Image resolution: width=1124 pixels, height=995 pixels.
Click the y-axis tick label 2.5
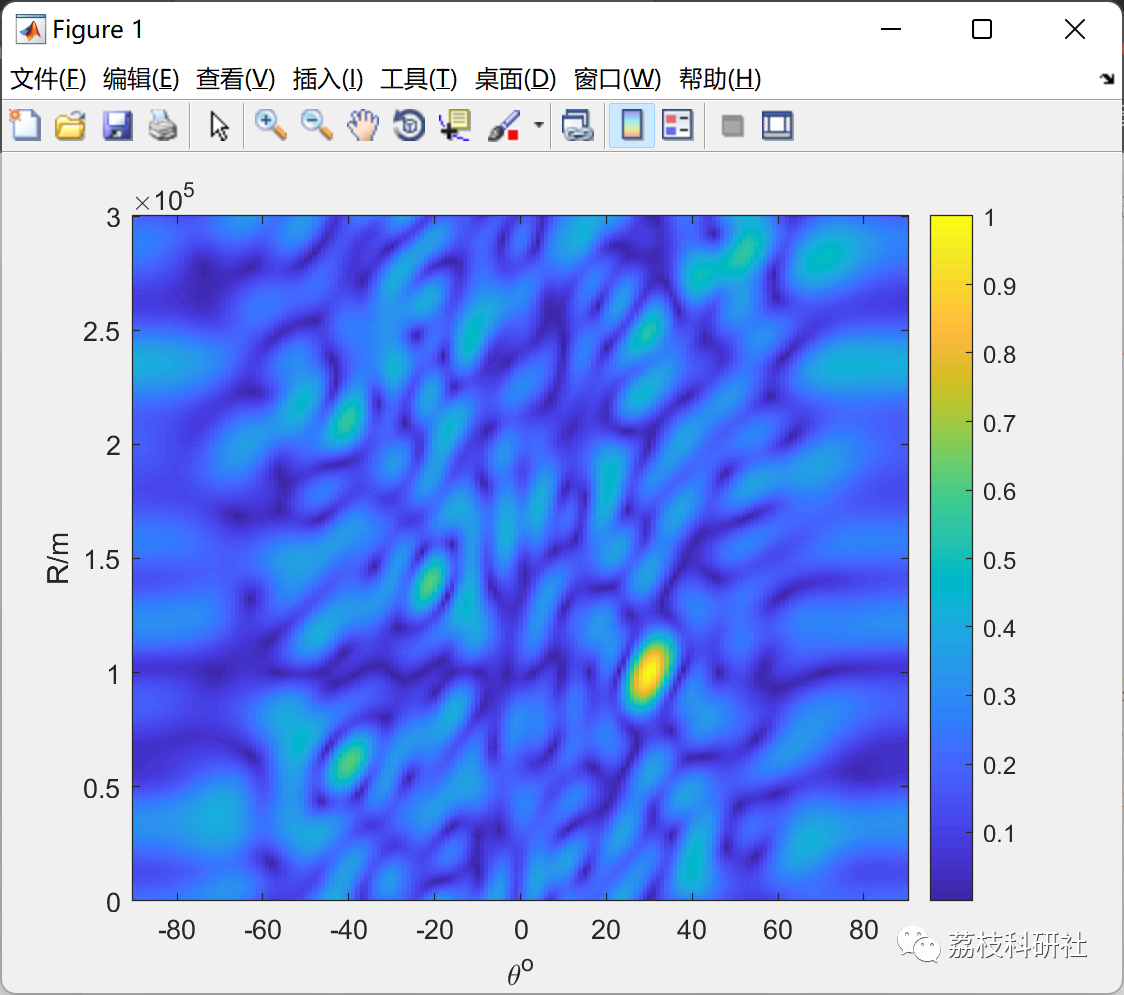click(x=101, y=332)
